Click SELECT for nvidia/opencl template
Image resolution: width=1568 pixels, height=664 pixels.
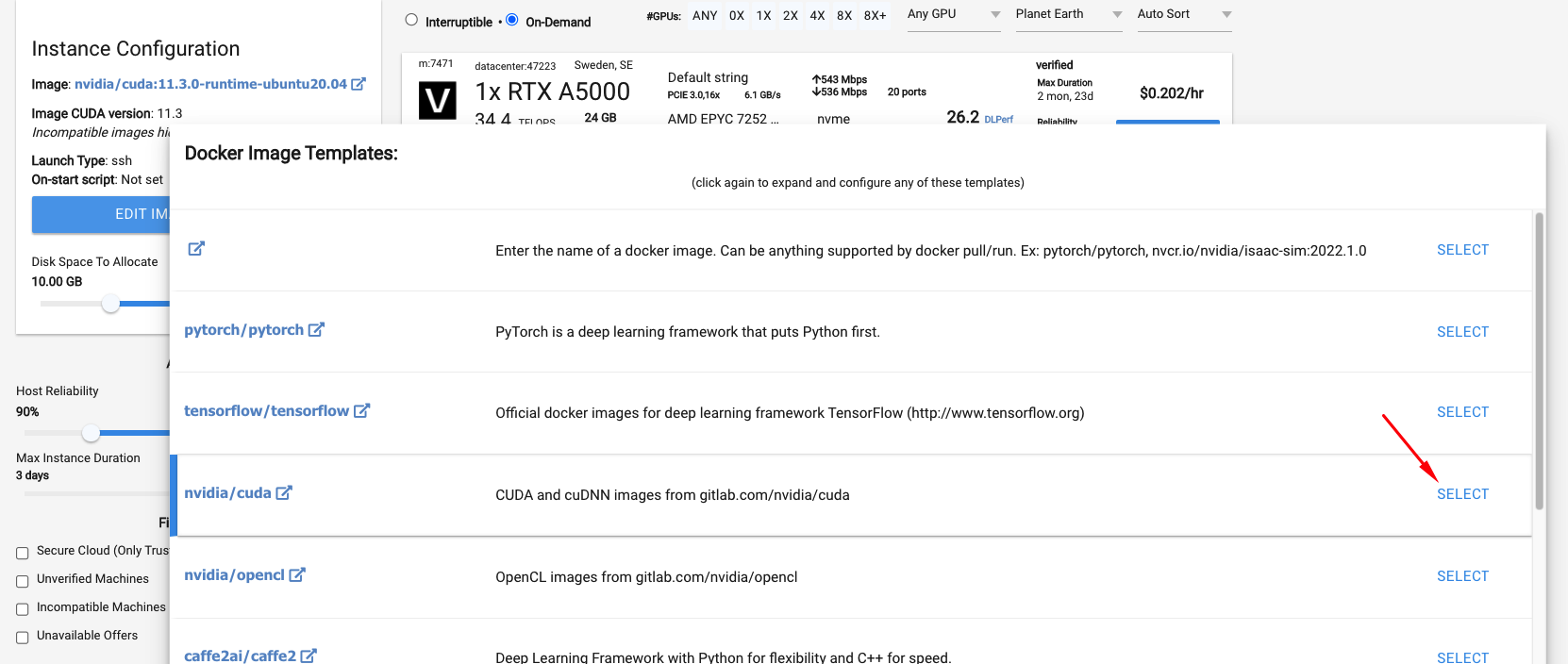click(1462, 576)
